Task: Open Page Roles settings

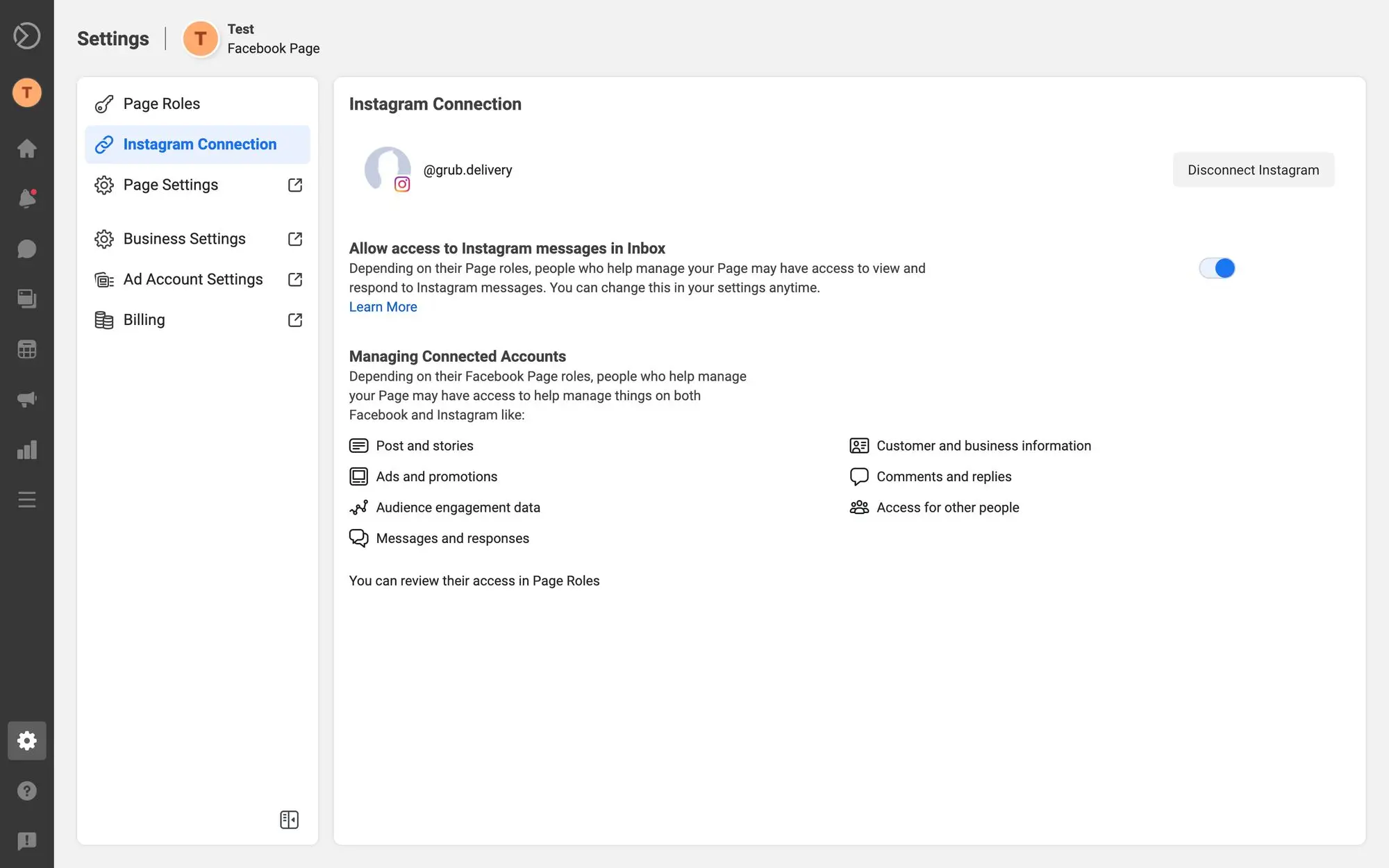Action: pos(197,104)
